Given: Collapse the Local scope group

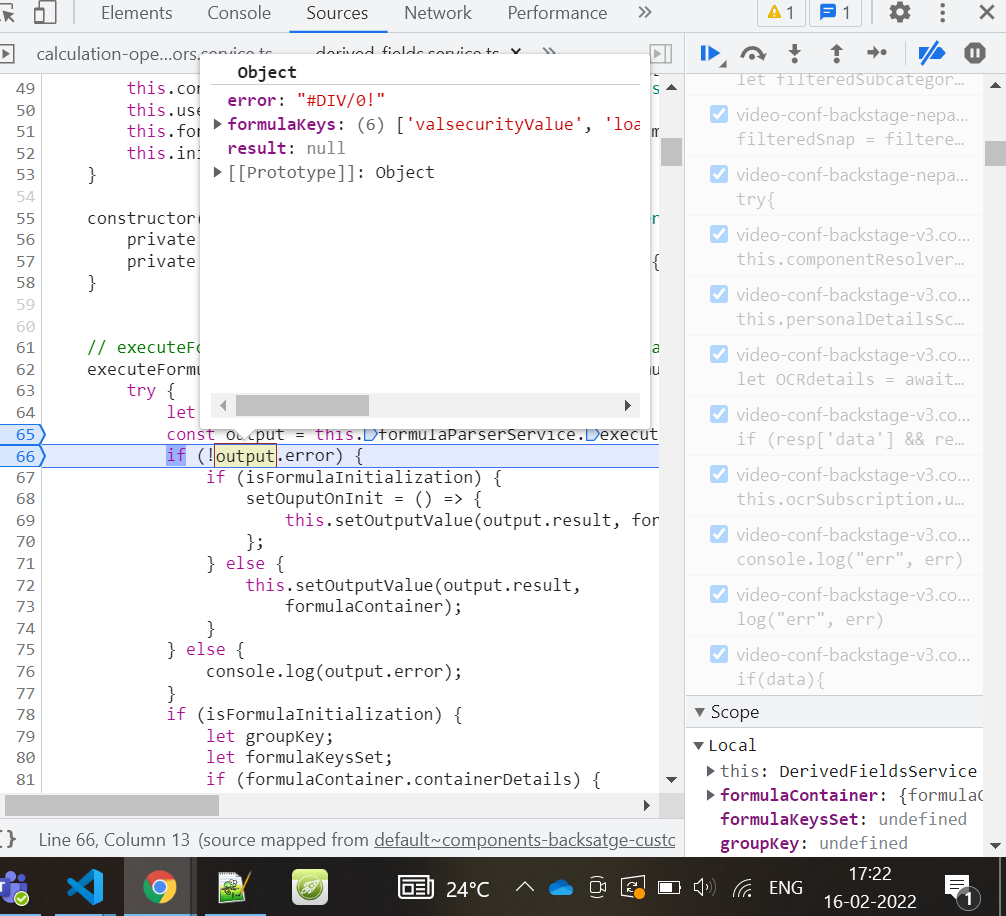Looking at the screenshot, I should 699,745.
